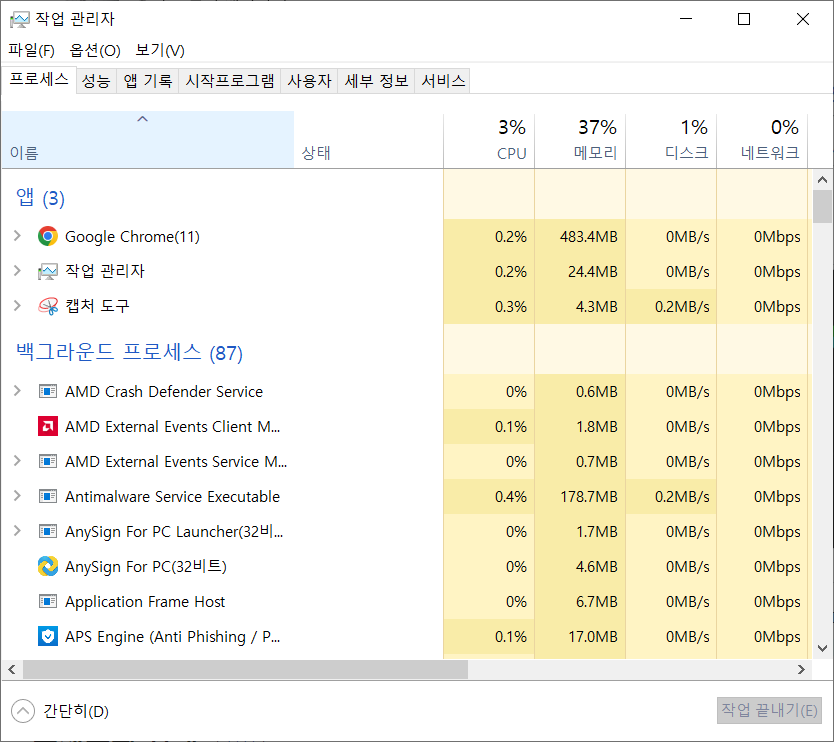834x742 pixels.
Task: Minimize the 작업 관리자 window
Action: pyautogui.click(x=686, y=19)
